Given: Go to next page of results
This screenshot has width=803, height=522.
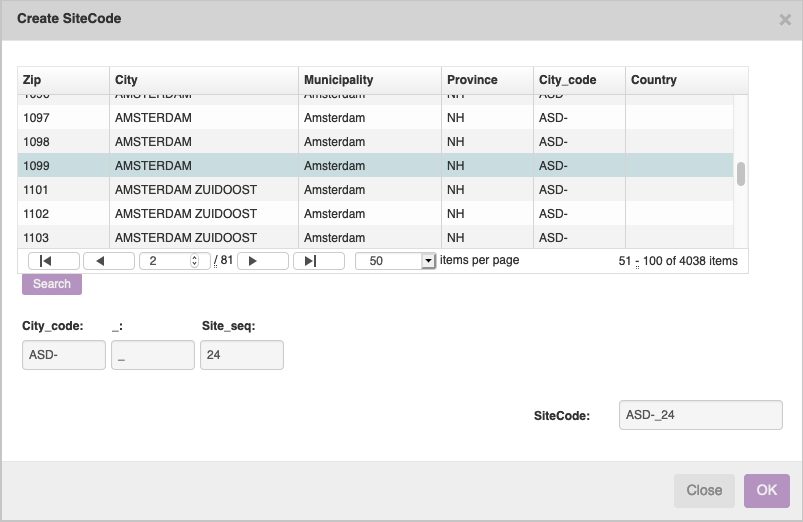Looking at the screenshot, I should point(263,261).
